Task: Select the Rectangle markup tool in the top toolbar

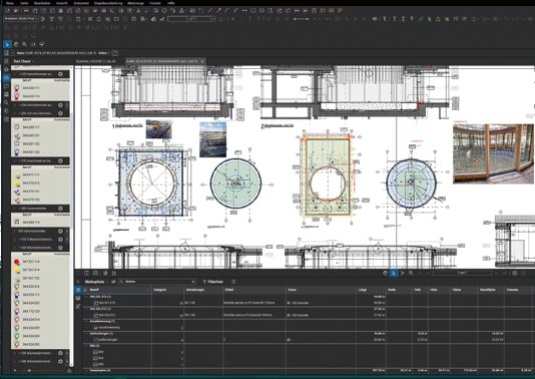Action: [253, 11]
